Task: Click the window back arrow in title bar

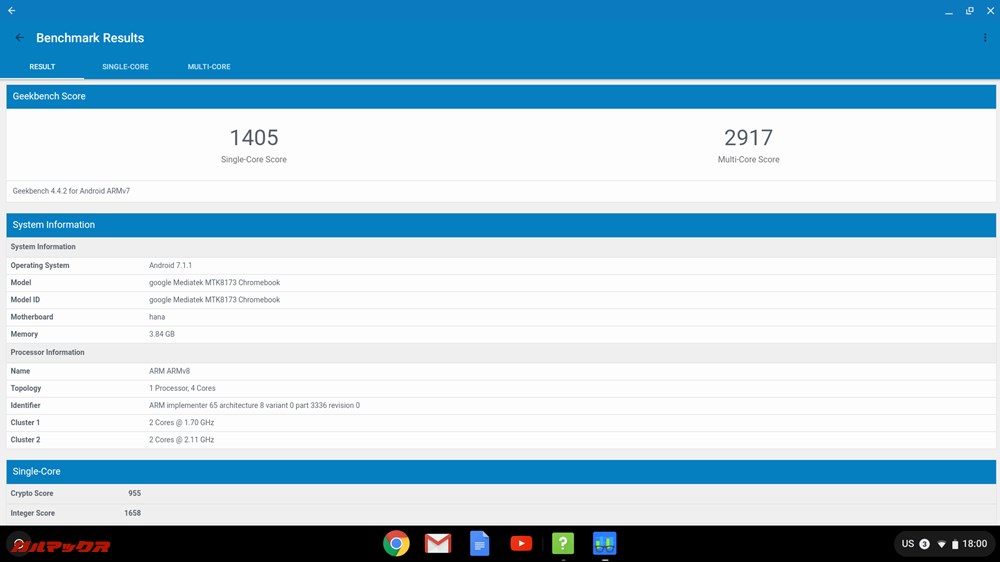Action: [x=11, y=10]
